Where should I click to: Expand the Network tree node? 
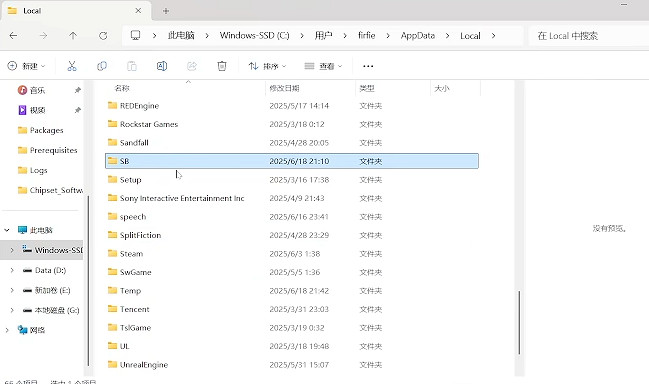tap(7, 330)
